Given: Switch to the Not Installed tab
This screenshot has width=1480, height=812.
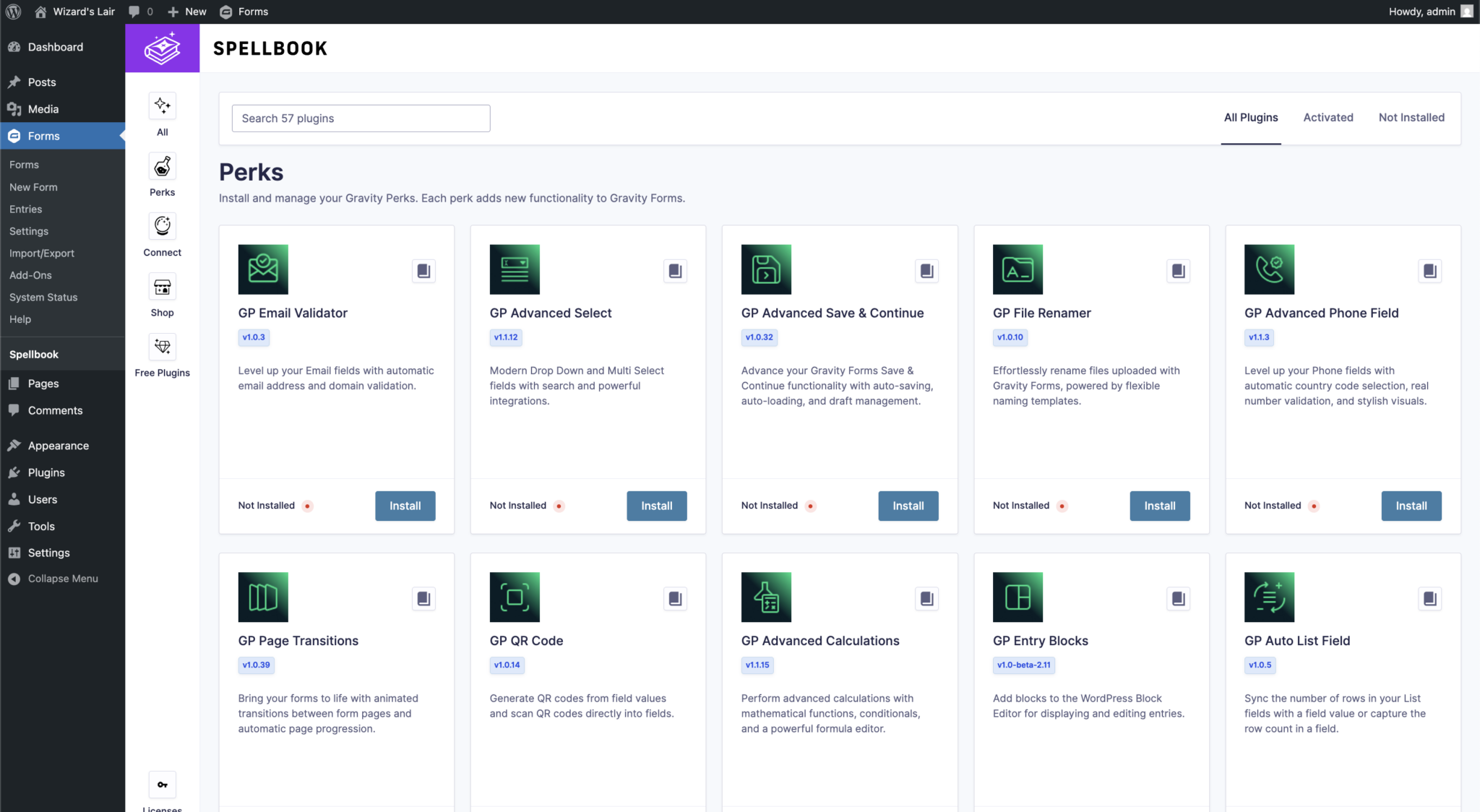Looking at the screenshot, I should pos(1411,118).
